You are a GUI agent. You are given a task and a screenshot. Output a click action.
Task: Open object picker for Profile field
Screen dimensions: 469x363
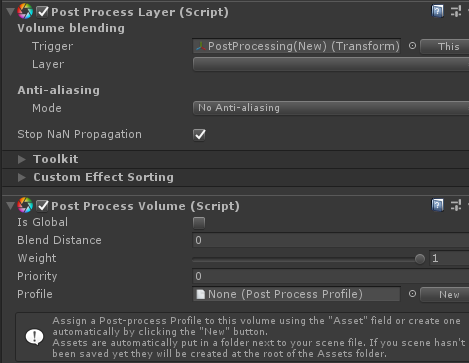pyautogui.click(x=412, y=294)
